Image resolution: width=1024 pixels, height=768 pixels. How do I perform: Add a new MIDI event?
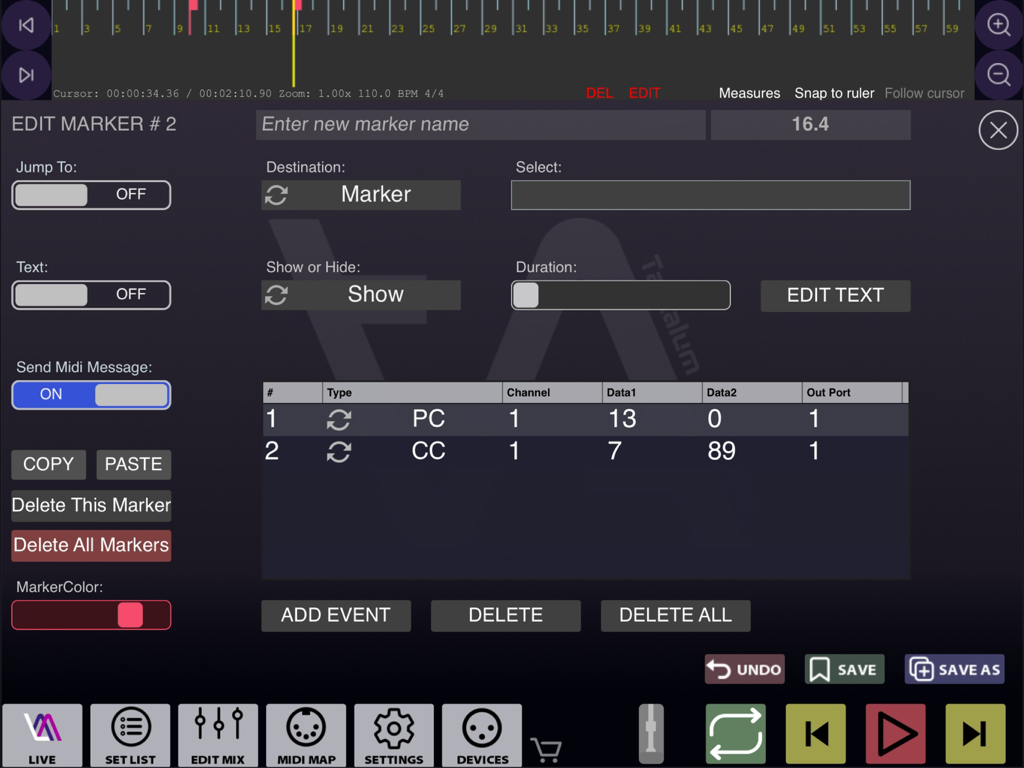point(335,615)
